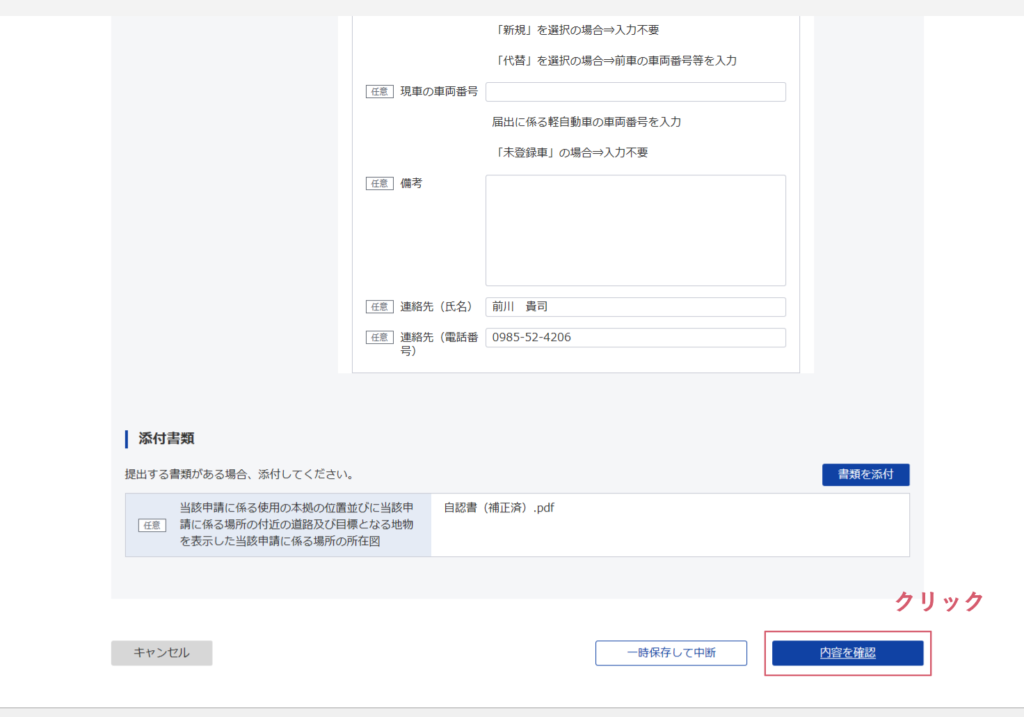Open the attached file 自認書(補正済).pdf
Viewport: 1024px width, 717px height.
[x=499, y=508]
